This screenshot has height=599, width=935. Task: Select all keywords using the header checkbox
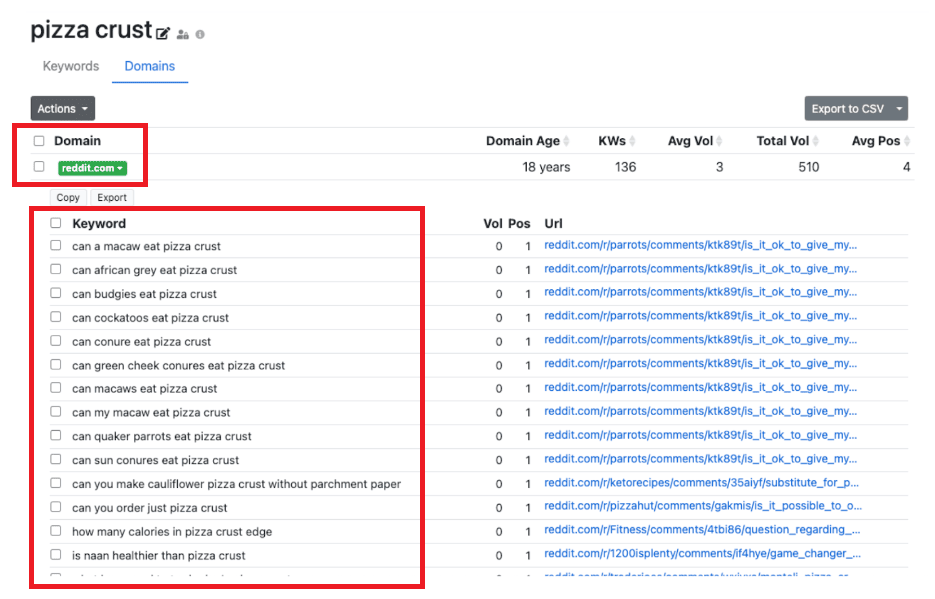coord(55,223)
